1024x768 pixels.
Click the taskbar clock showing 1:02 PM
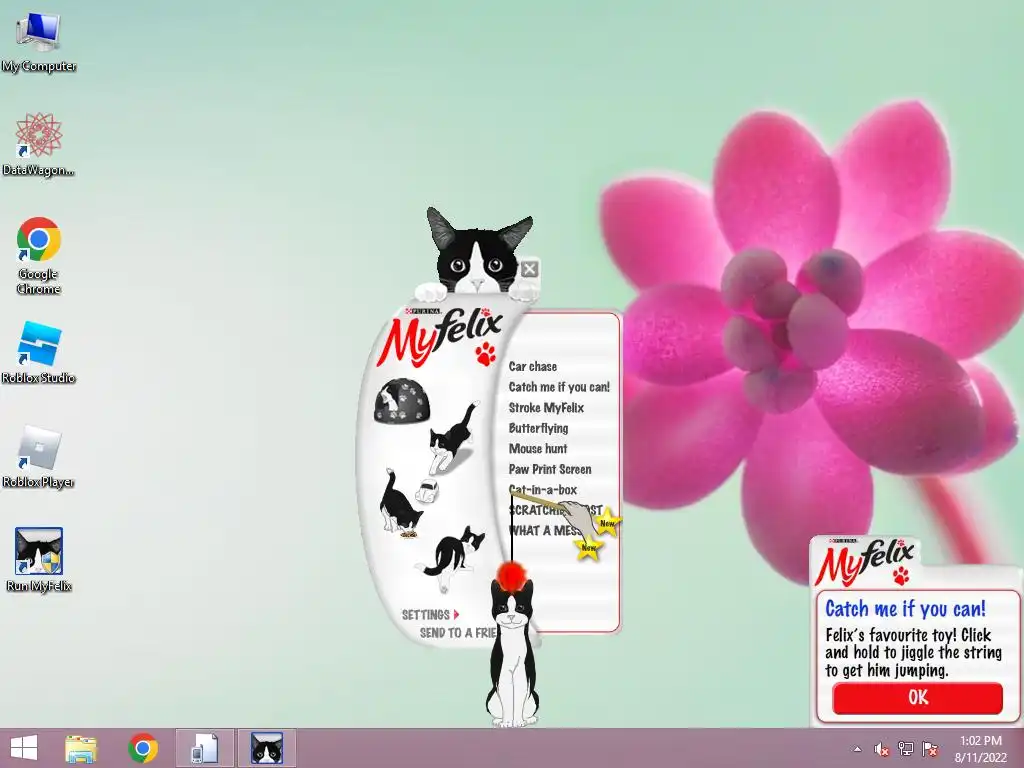click(x=980, y=749)
